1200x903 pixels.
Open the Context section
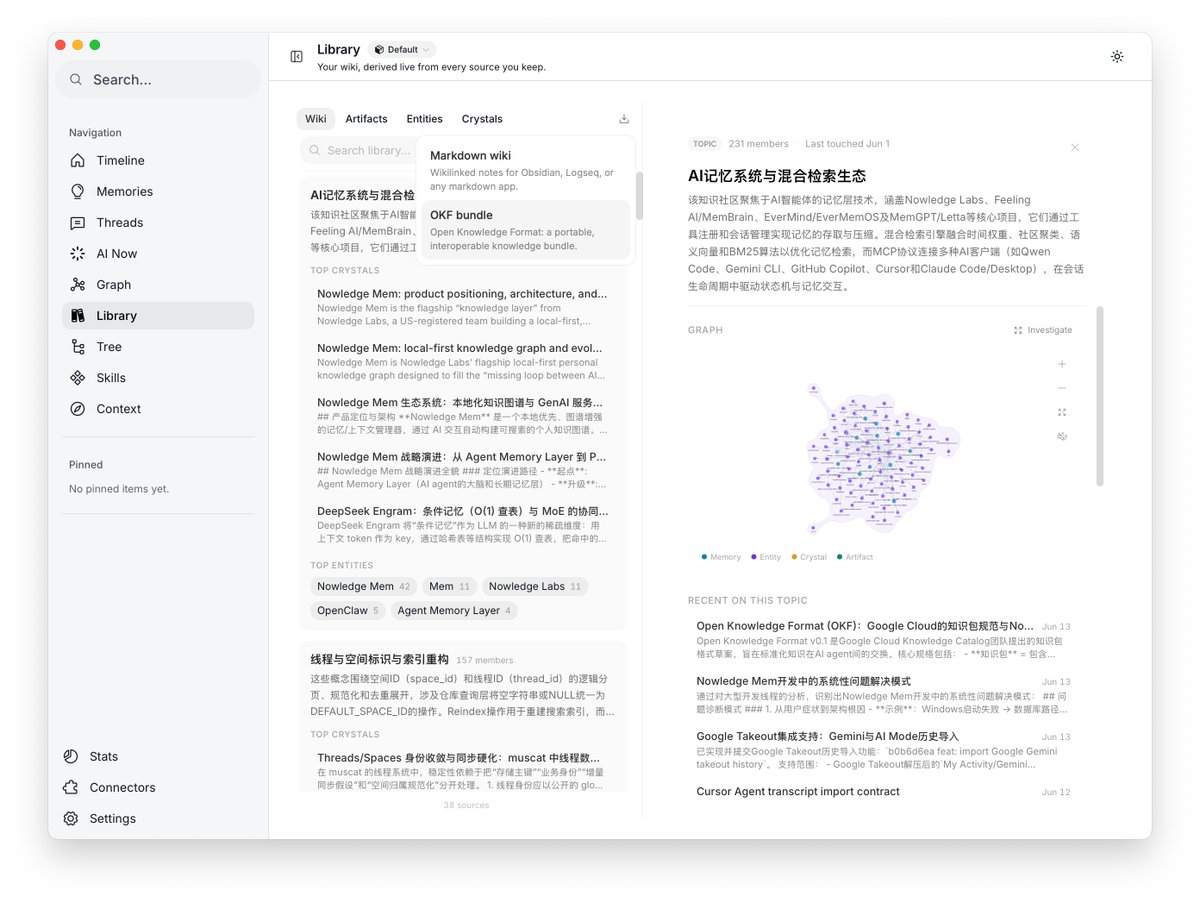click(158, 408)
